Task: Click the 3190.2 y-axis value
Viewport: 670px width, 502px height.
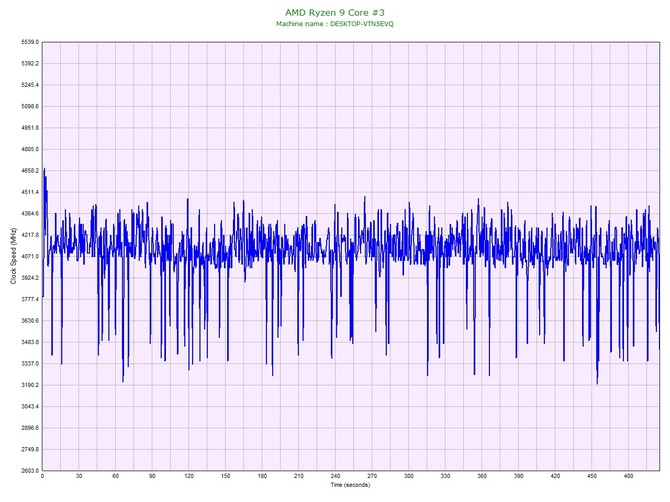Action: 30,385
